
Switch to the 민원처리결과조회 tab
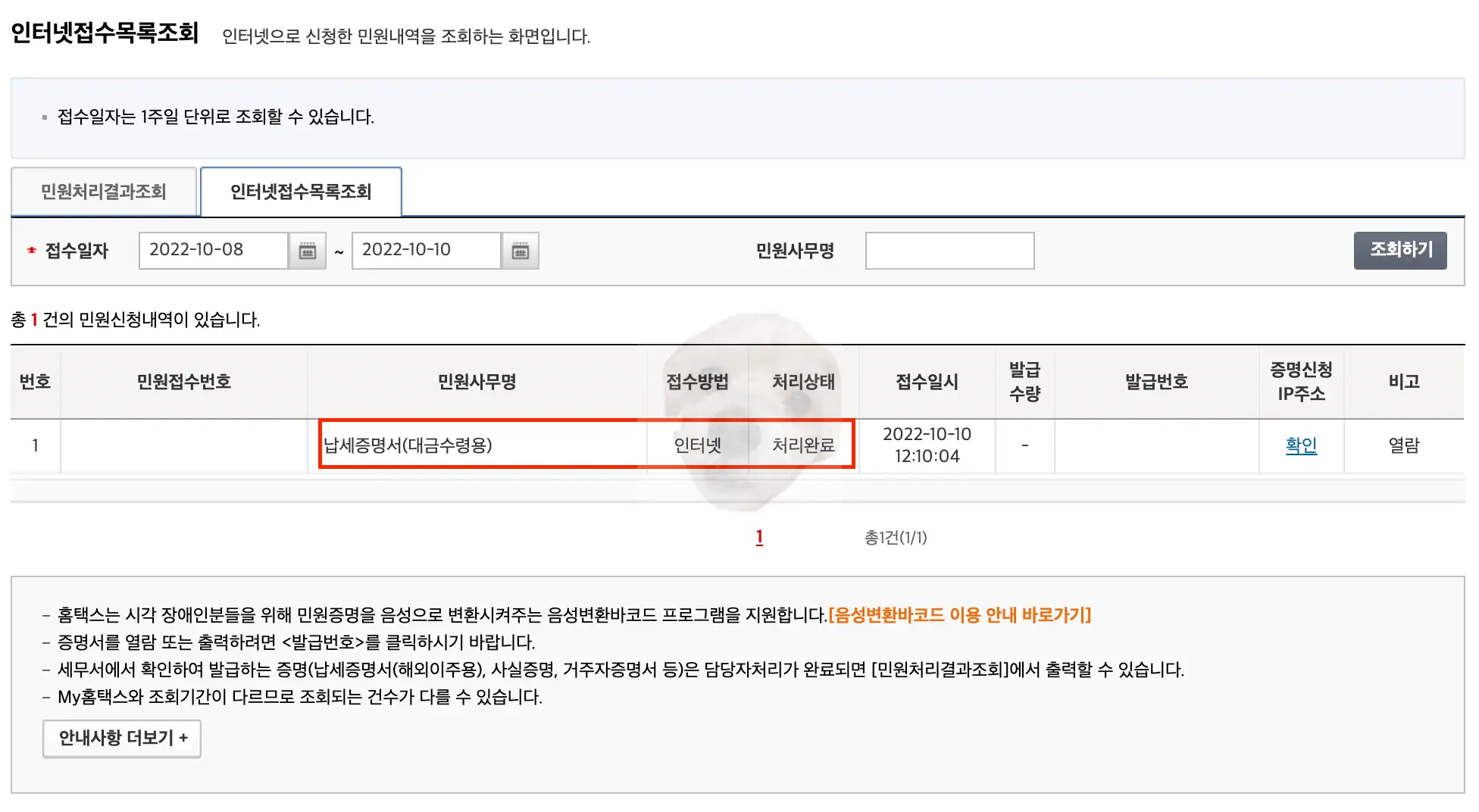[103, 191]
